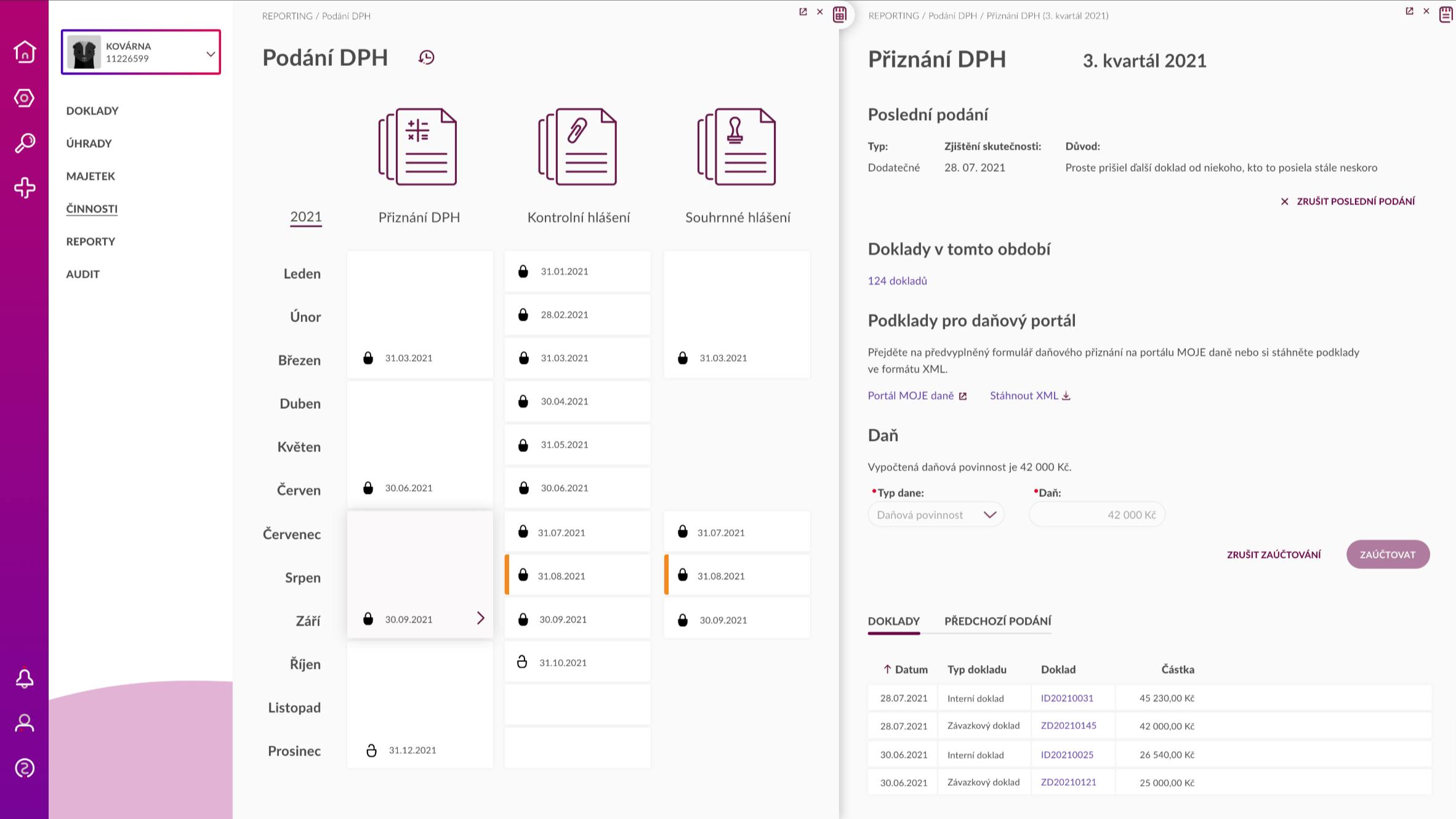The width and height of the screenshot is (1456, 819).
Task: Open ÚHRADY menu item
Action: 89,143
